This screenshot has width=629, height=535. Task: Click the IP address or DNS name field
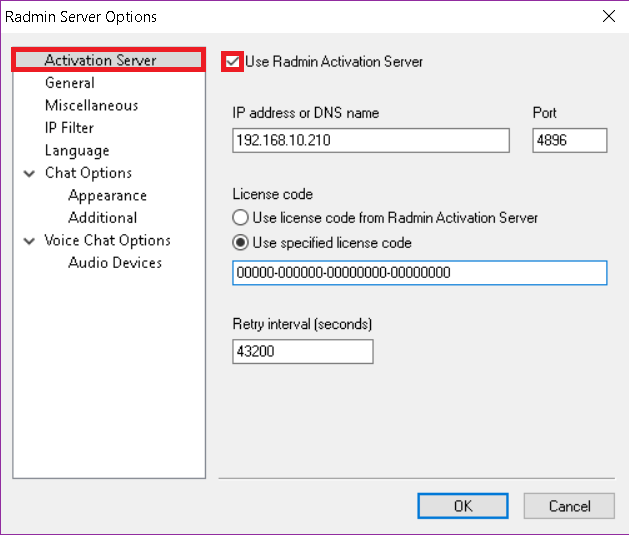pyautogui.click(x=371, y=140)
